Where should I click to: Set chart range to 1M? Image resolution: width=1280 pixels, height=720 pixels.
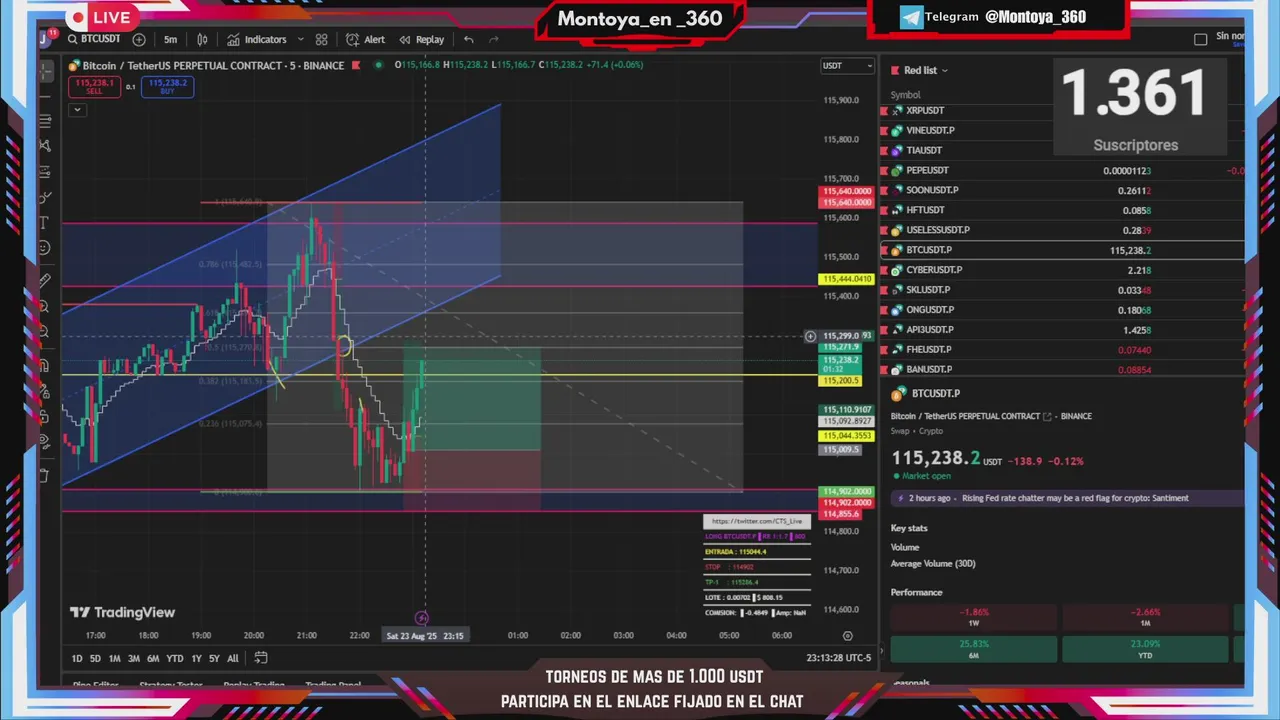(115, 658)
